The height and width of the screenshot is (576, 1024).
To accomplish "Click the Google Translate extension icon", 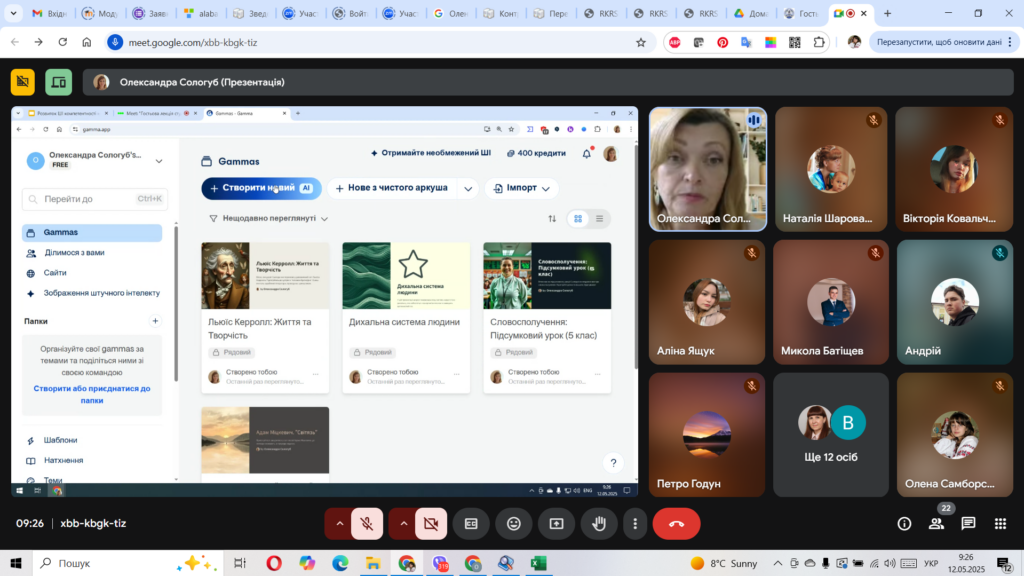I will (746, 42).
